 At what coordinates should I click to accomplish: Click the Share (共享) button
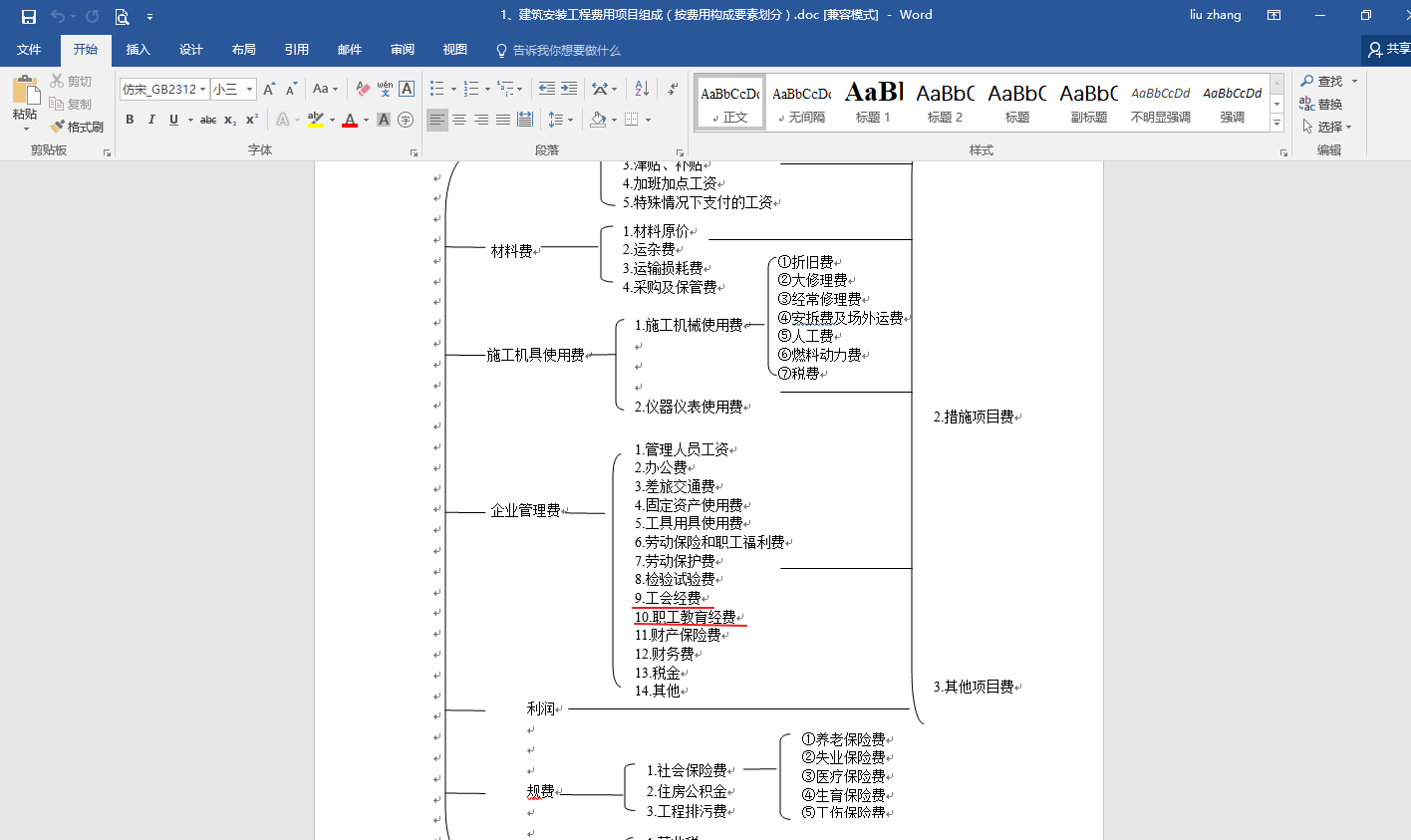pos(1388,49)
